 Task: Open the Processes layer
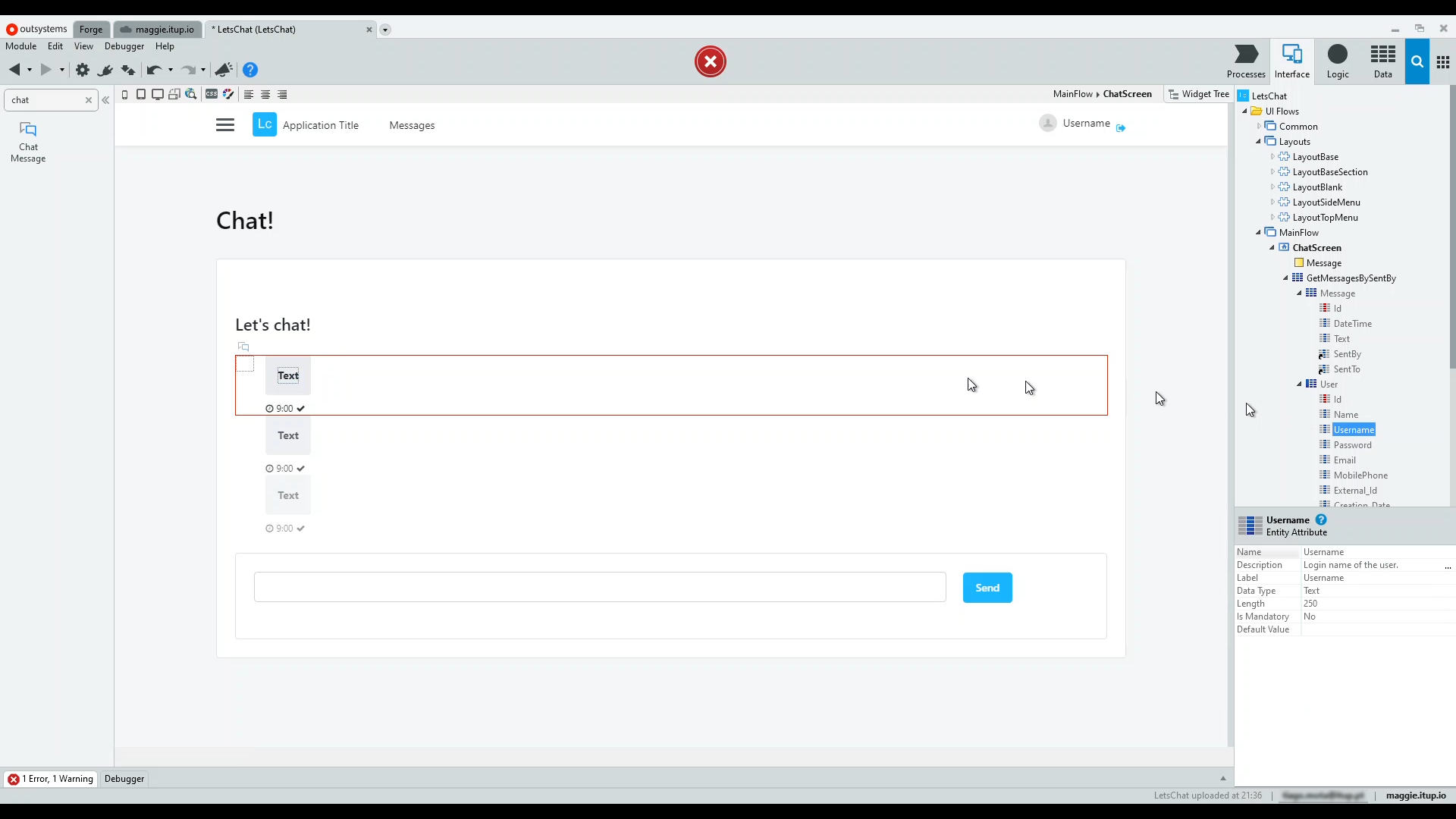coord(1246,61)
